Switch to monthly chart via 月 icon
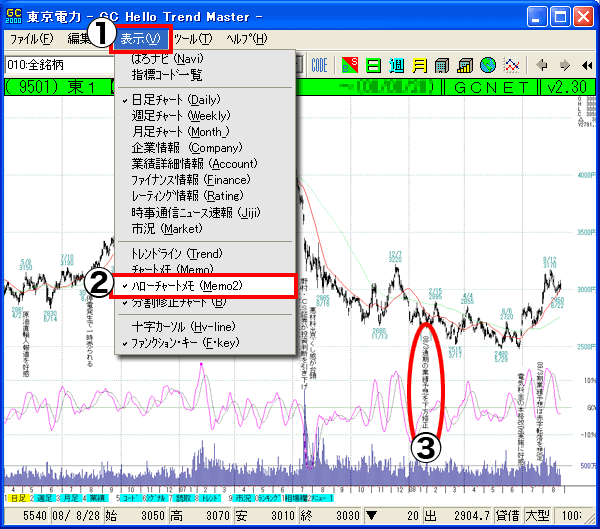 tap(419, 65)
